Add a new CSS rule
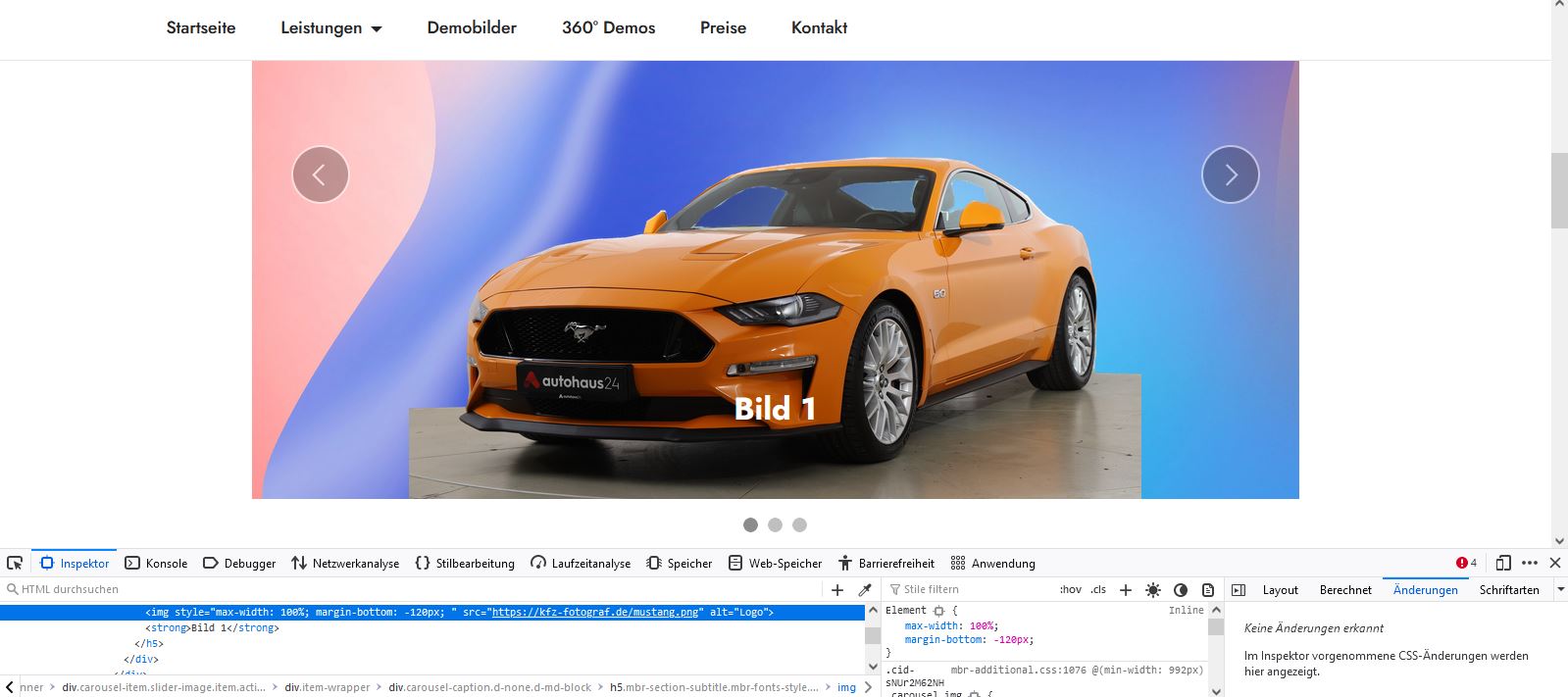1568x697 pixels. pyautogui.click(x=1126, y=589)
